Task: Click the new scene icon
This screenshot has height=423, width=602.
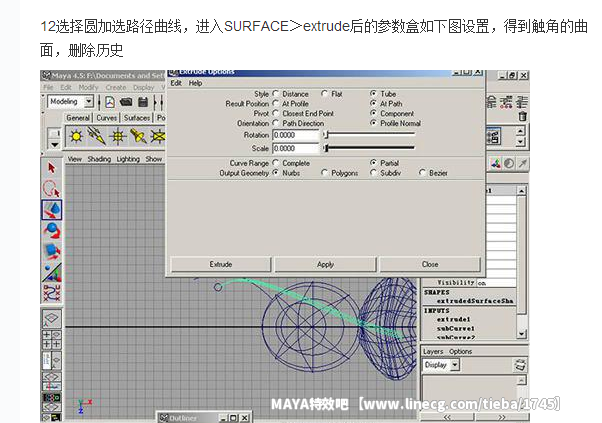Action: (x=110, y=102)
